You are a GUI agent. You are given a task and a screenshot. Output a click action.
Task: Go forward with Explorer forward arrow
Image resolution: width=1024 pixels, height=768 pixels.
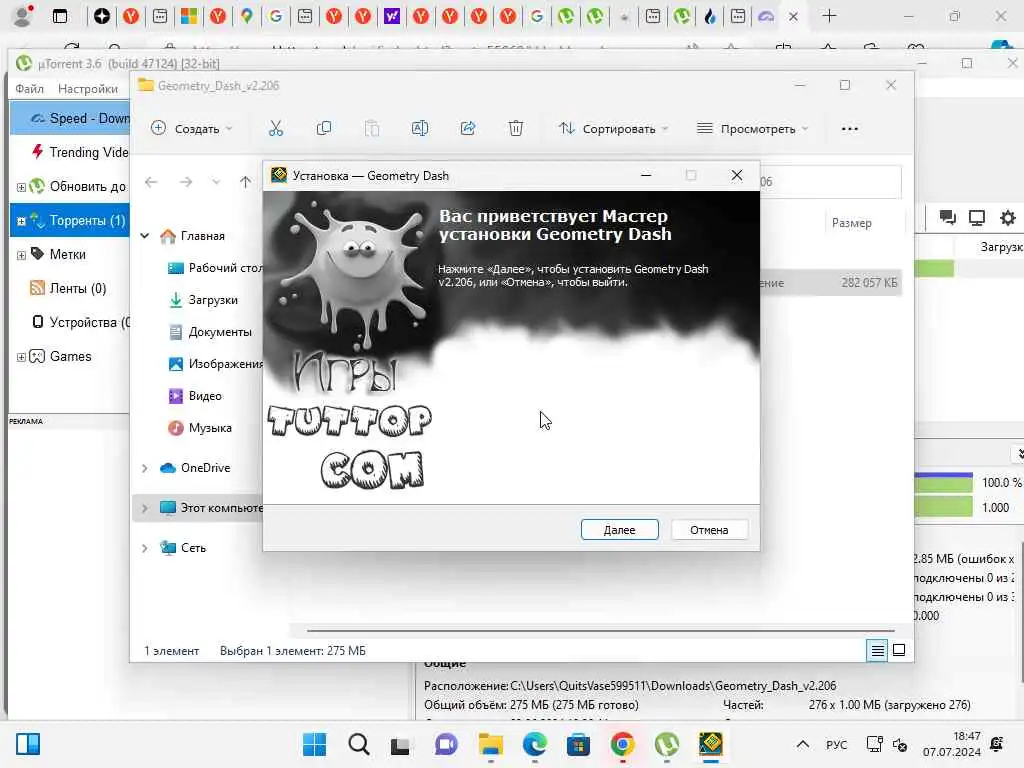point(186,182)
